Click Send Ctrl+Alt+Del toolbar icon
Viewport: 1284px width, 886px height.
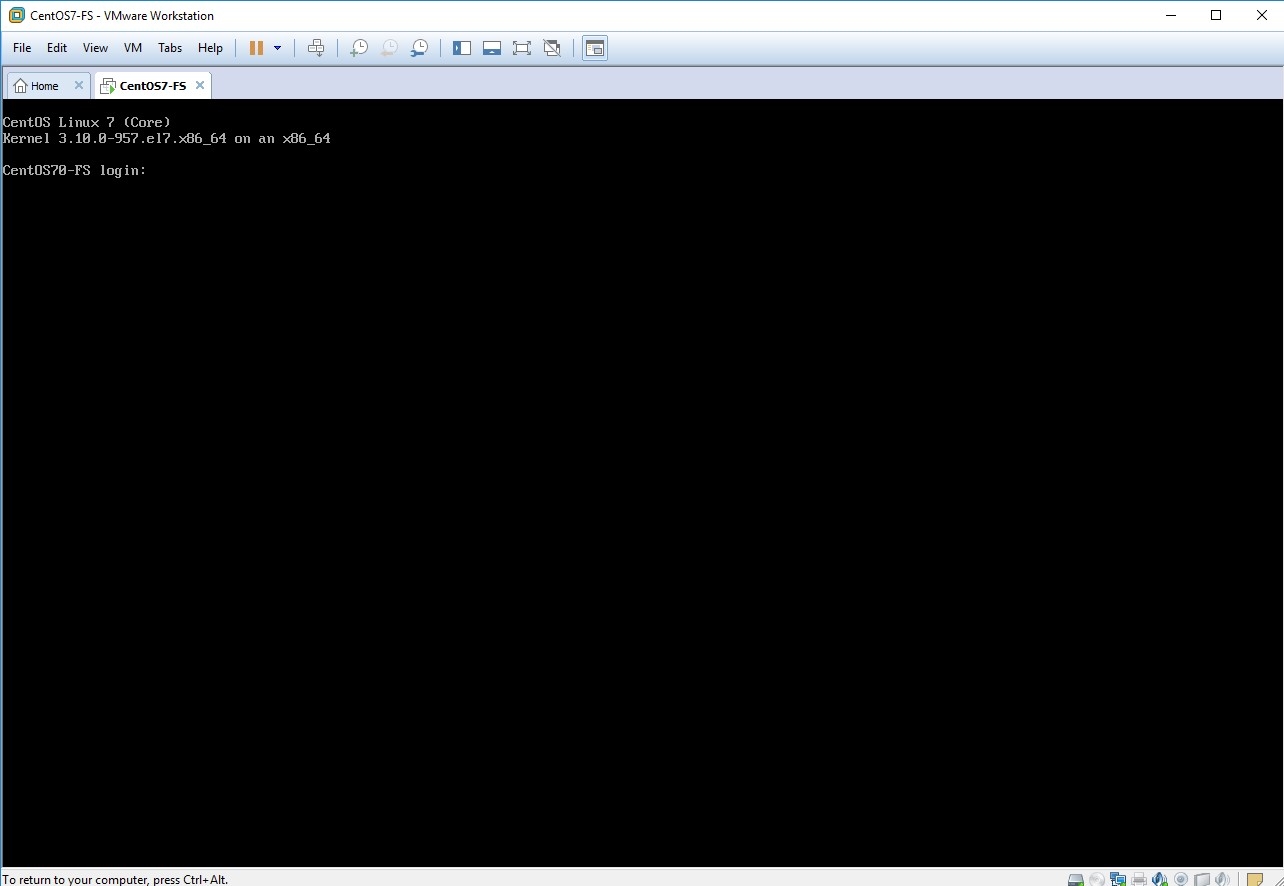point(316,48)
